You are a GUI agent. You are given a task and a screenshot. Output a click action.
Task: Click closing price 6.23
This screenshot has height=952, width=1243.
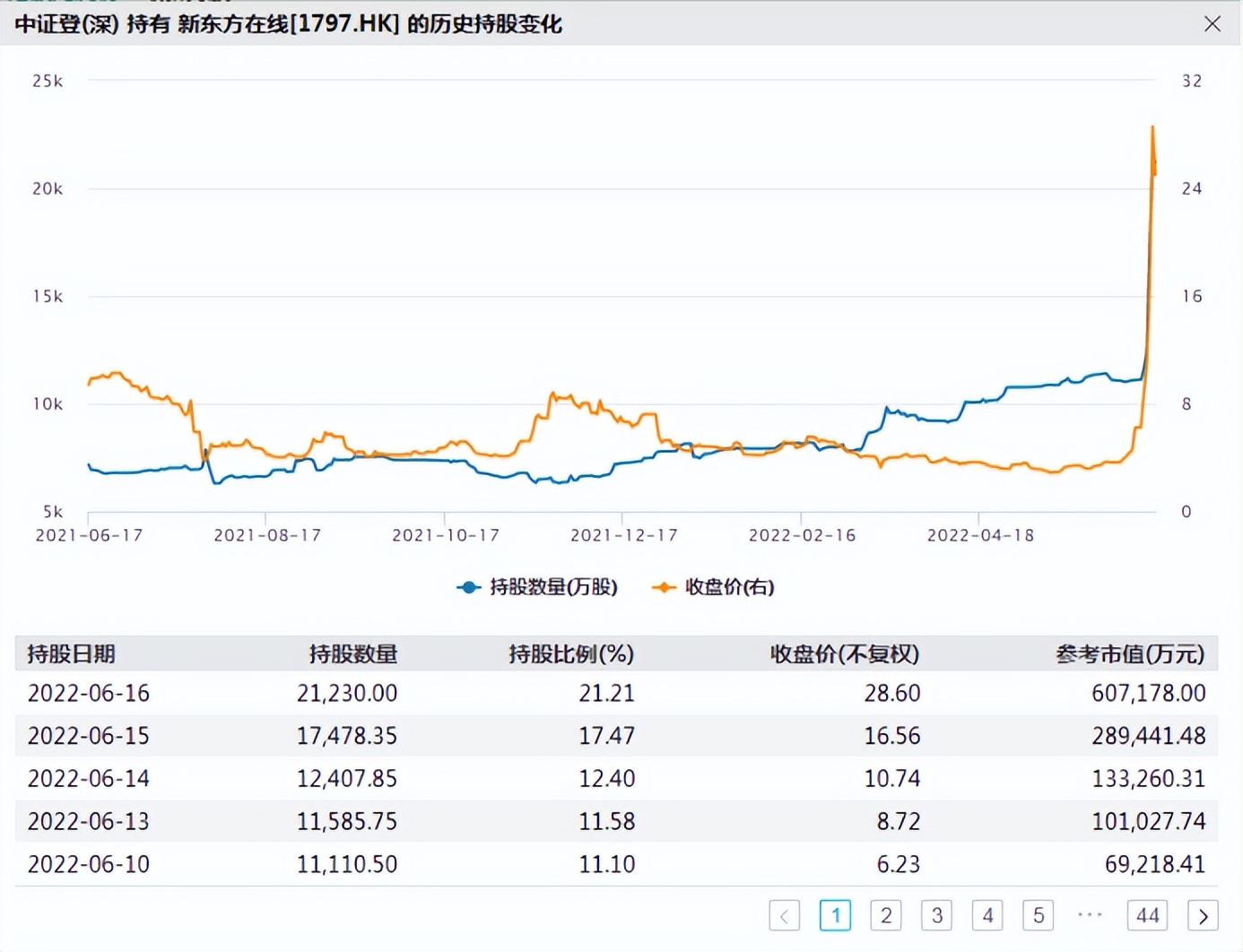pos(899,864)
